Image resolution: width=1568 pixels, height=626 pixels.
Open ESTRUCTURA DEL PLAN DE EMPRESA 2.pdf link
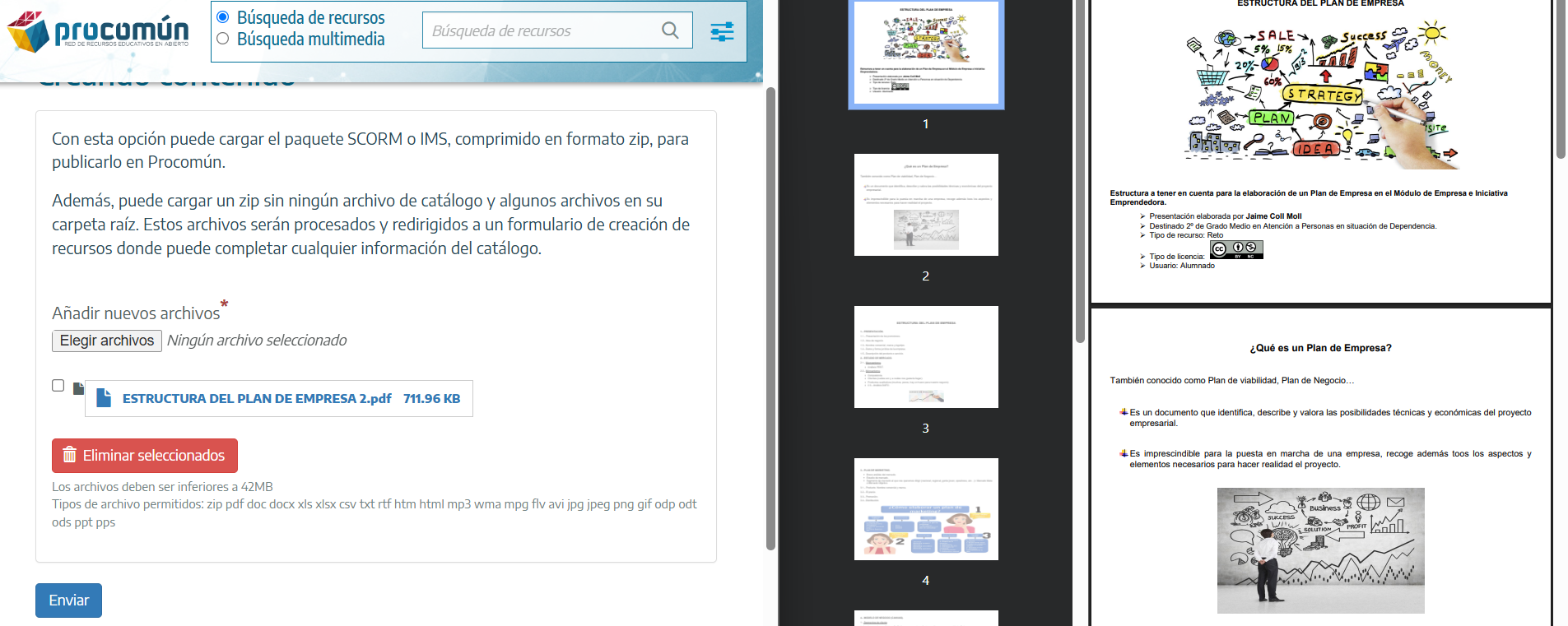coord(257,398)
